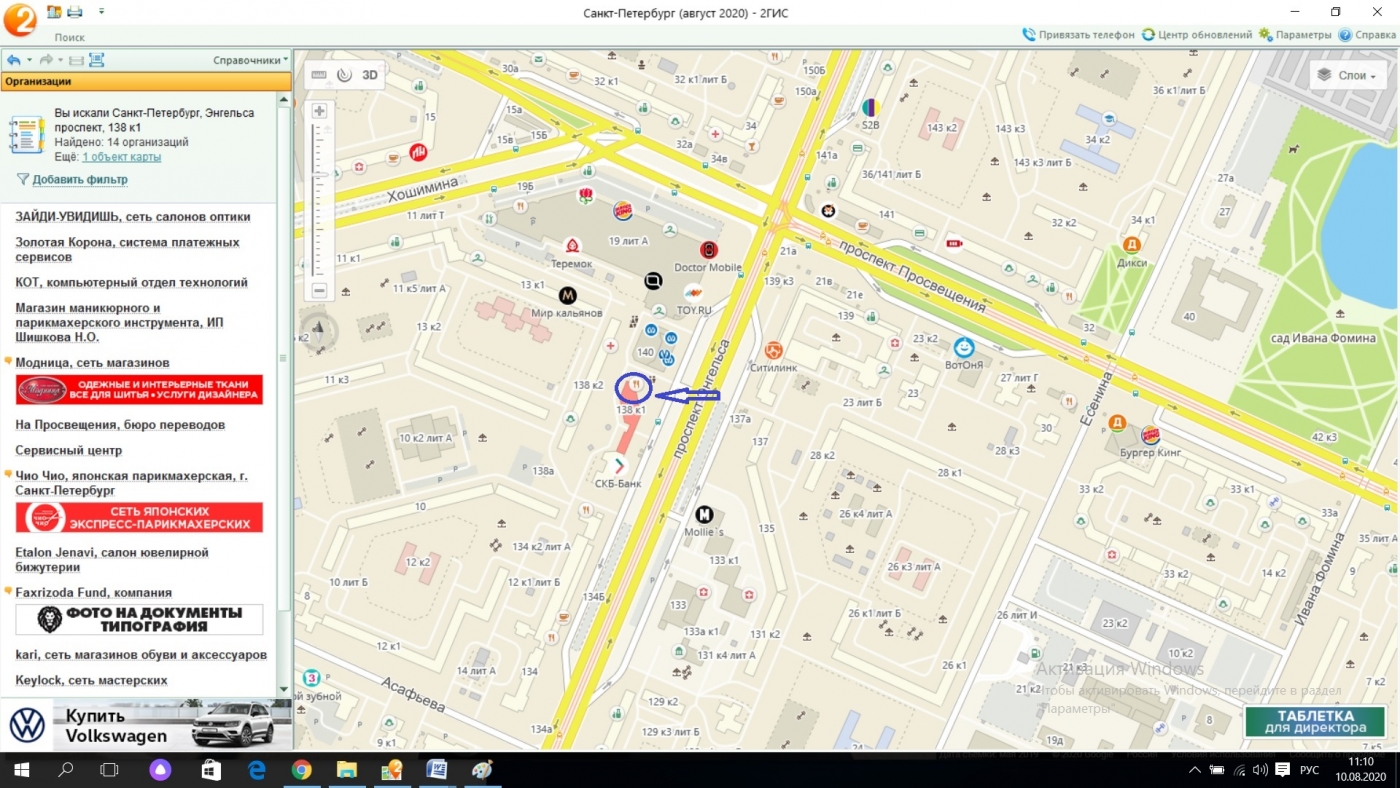Select the ruler measurement tool on map

319,75
